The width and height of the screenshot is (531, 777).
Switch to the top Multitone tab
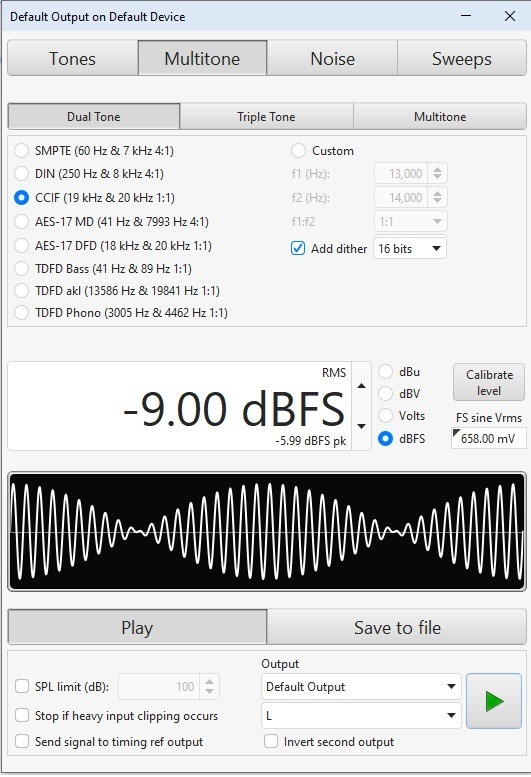coord(202,58)
